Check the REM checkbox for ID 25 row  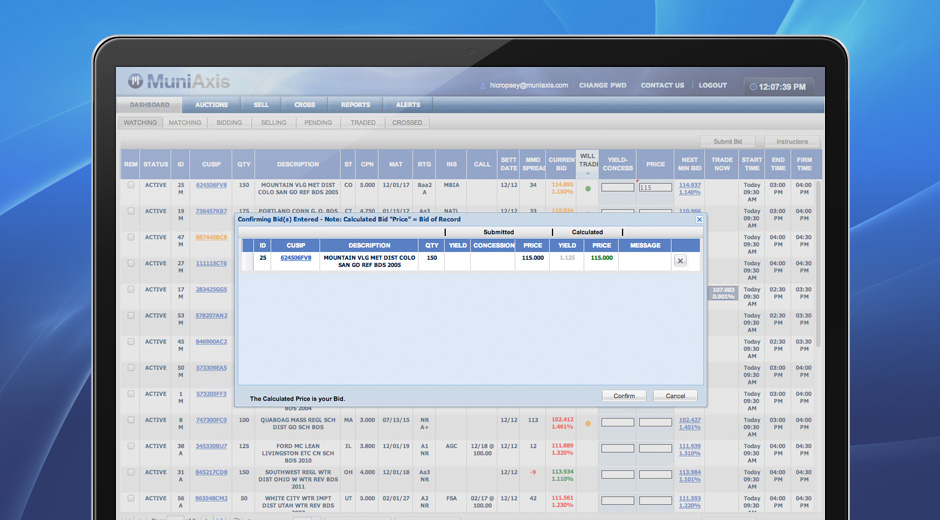coord(131,185)
